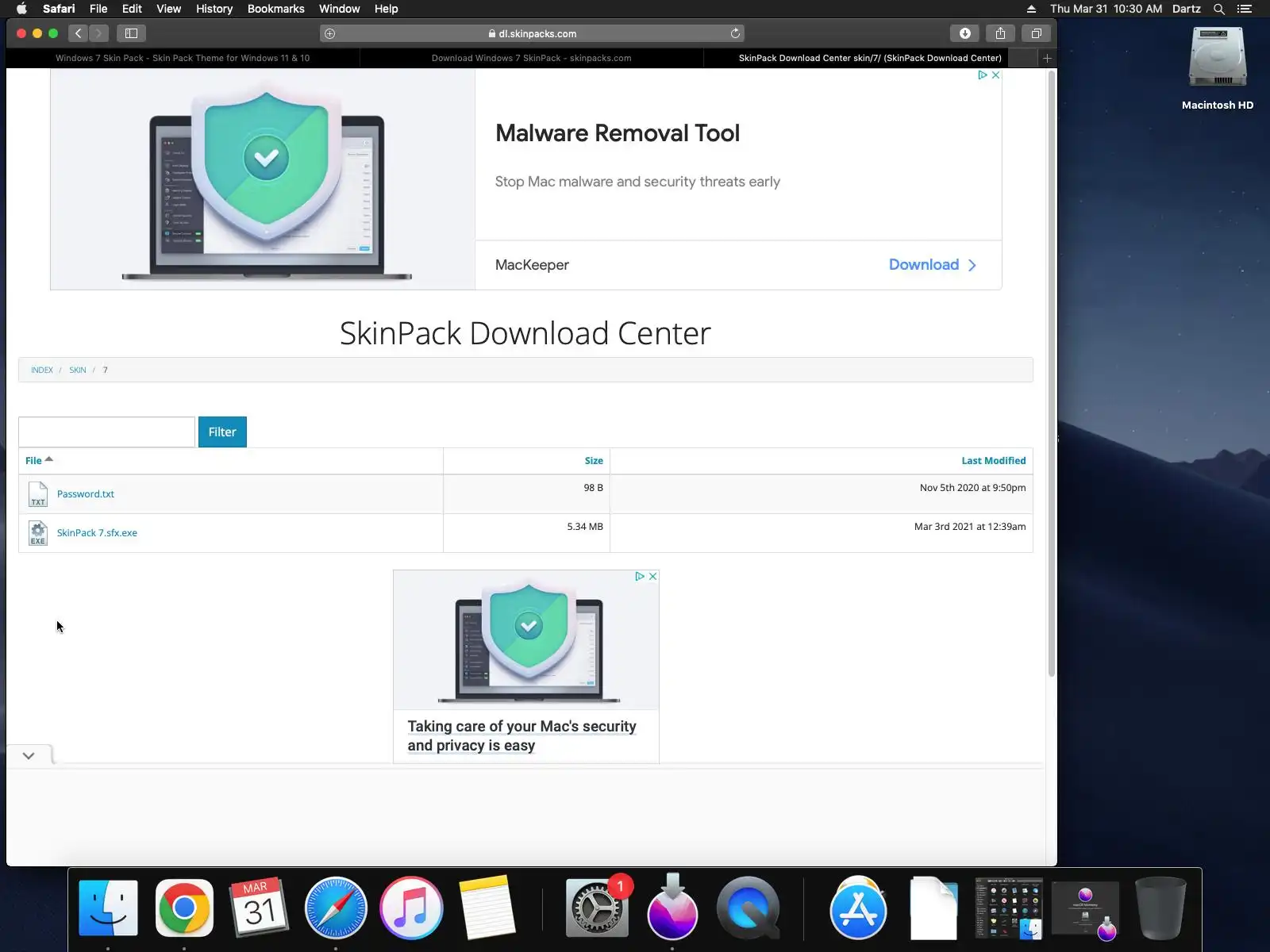Open Calendar in the Dock
This screenshot has height=952, width=1270.
pos(260,908)
